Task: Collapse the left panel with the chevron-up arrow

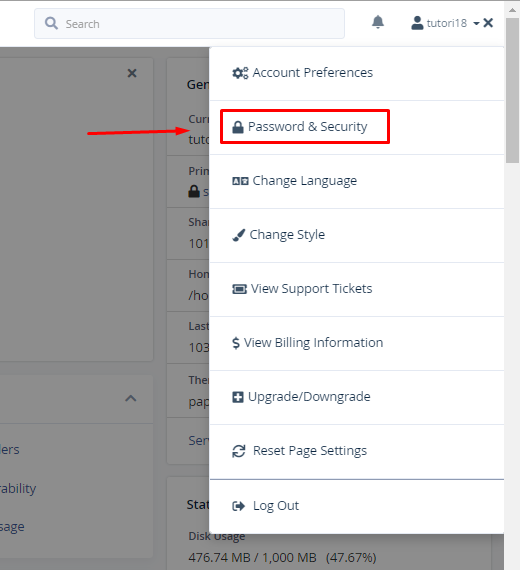Action: click(x=131, y=398)
